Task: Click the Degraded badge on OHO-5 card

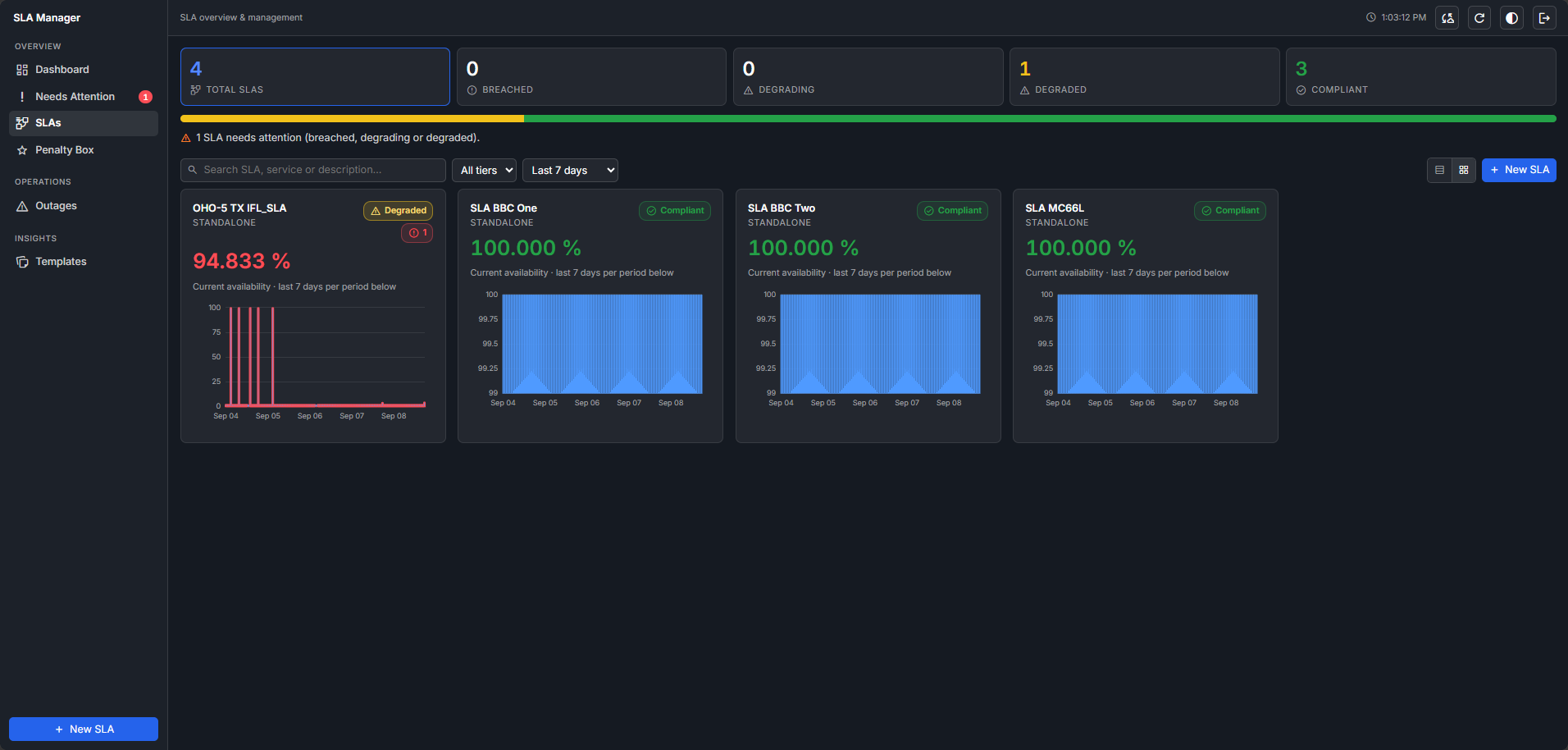Action: [398, 211]
